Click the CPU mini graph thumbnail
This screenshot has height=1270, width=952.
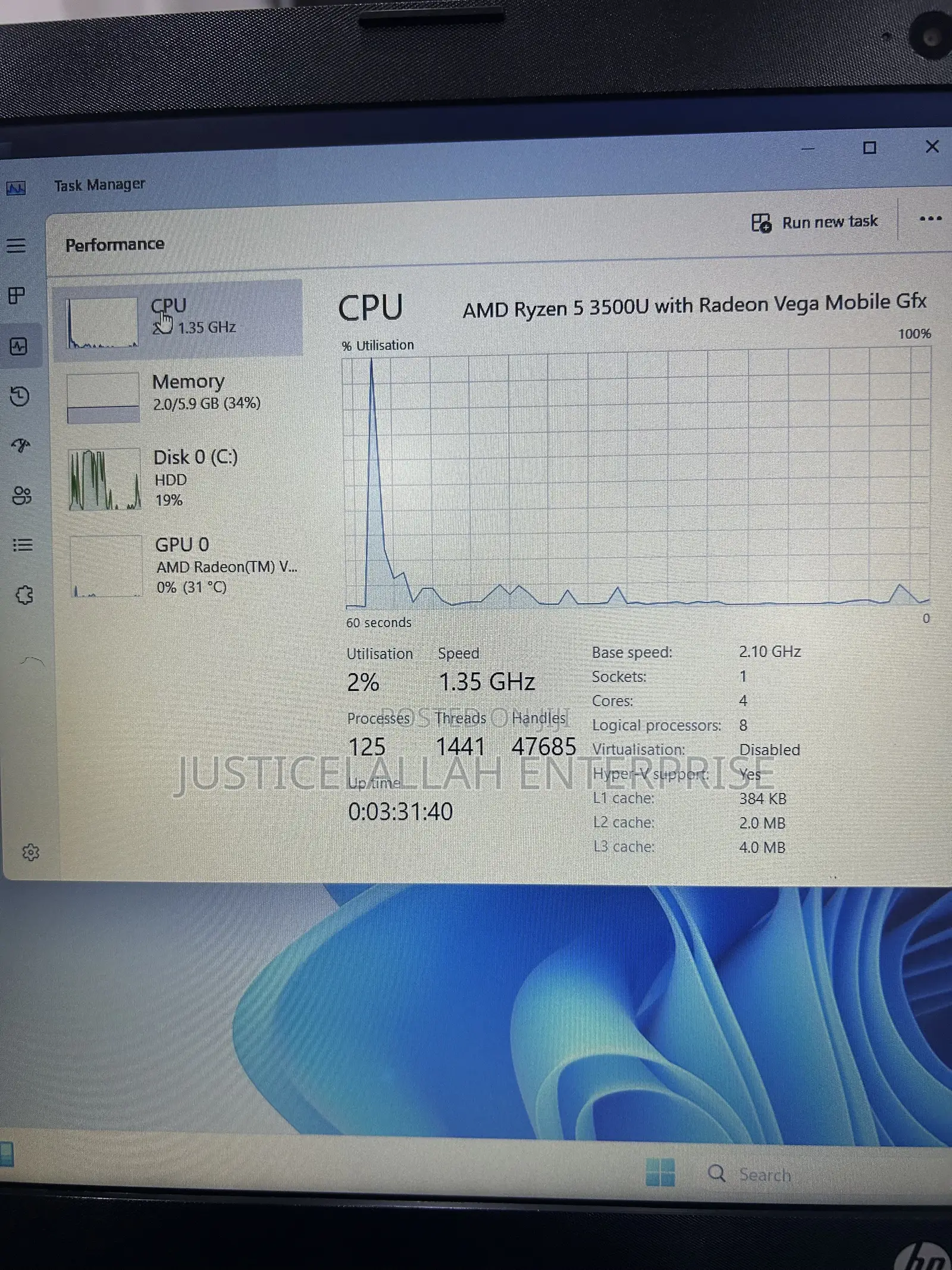click(x=102, y=322)
